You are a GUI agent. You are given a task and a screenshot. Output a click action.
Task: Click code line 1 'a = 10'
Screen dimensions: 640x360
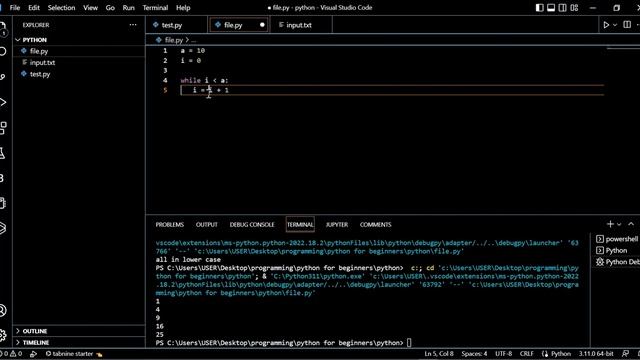click(193, 51)
